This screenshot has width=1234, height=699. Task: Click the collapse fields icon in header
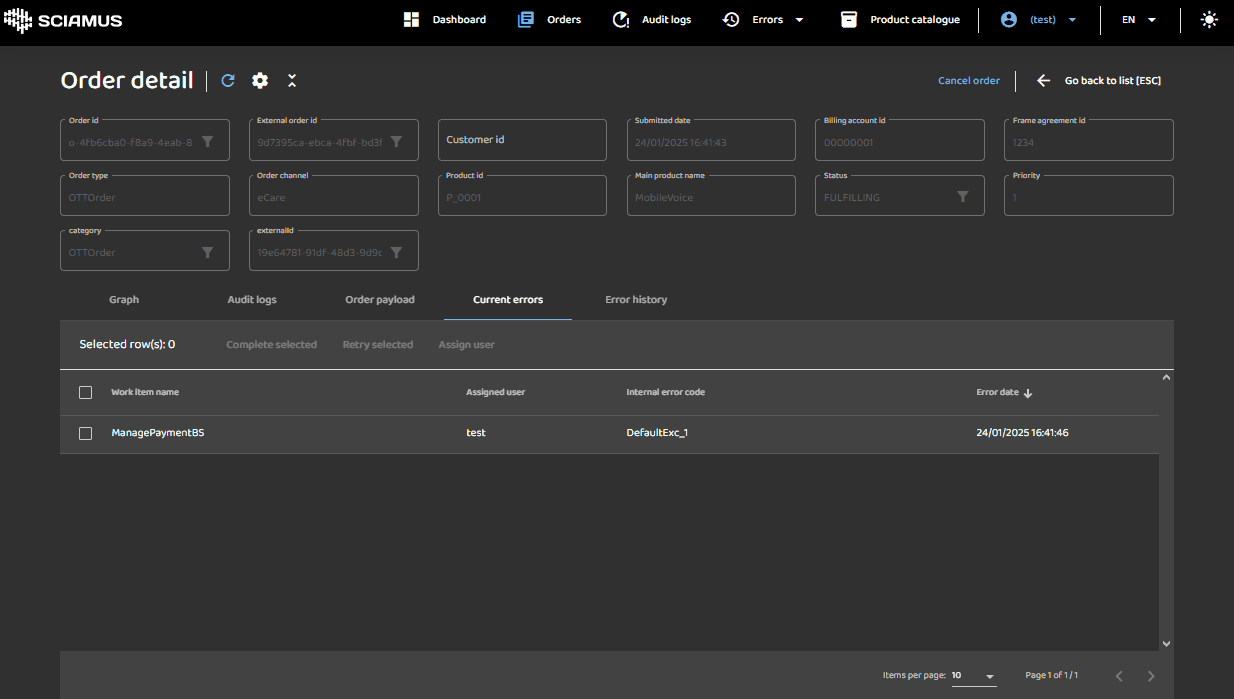(292, 81)
